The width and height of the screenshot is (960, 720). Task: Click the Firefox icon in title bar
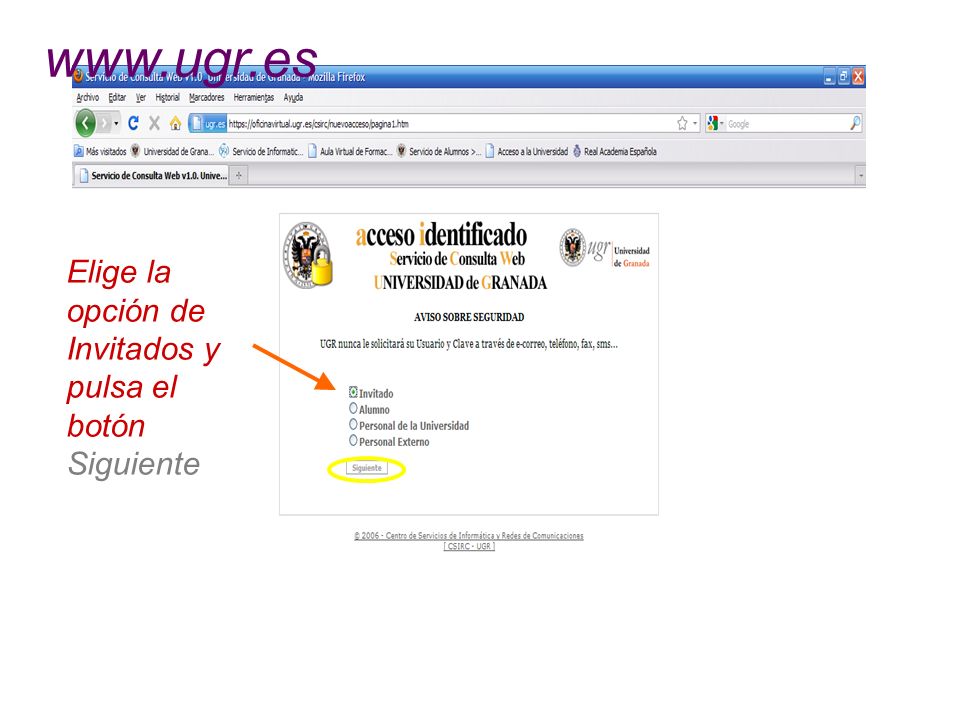point(78,77)
